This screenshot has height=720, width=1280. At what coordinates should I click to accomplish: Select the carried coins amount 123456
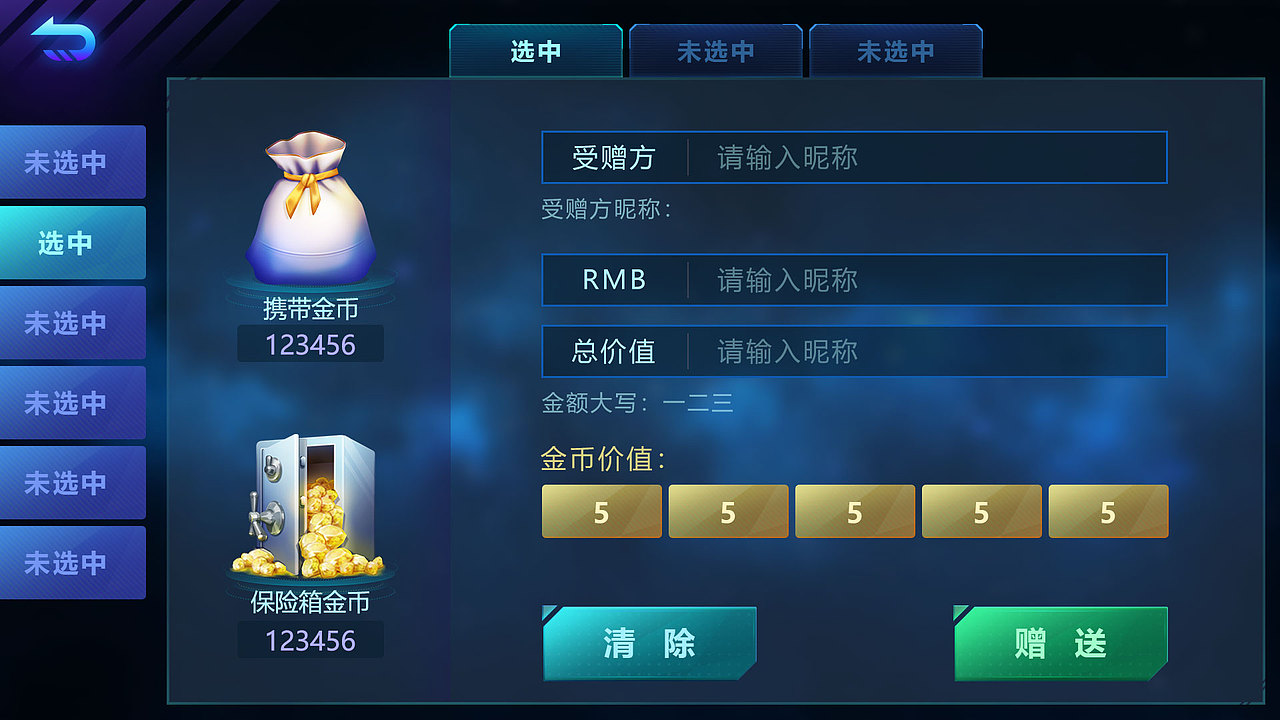coord(310,345)
